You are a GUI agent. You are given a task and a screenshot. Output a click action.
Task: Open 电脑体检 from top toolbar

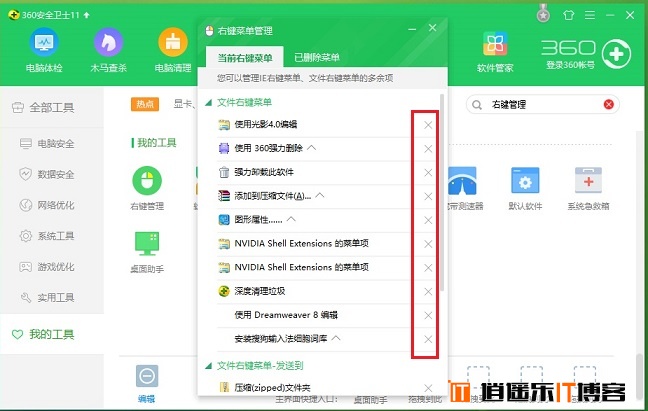pyautogui.click(x=44, y=43)
